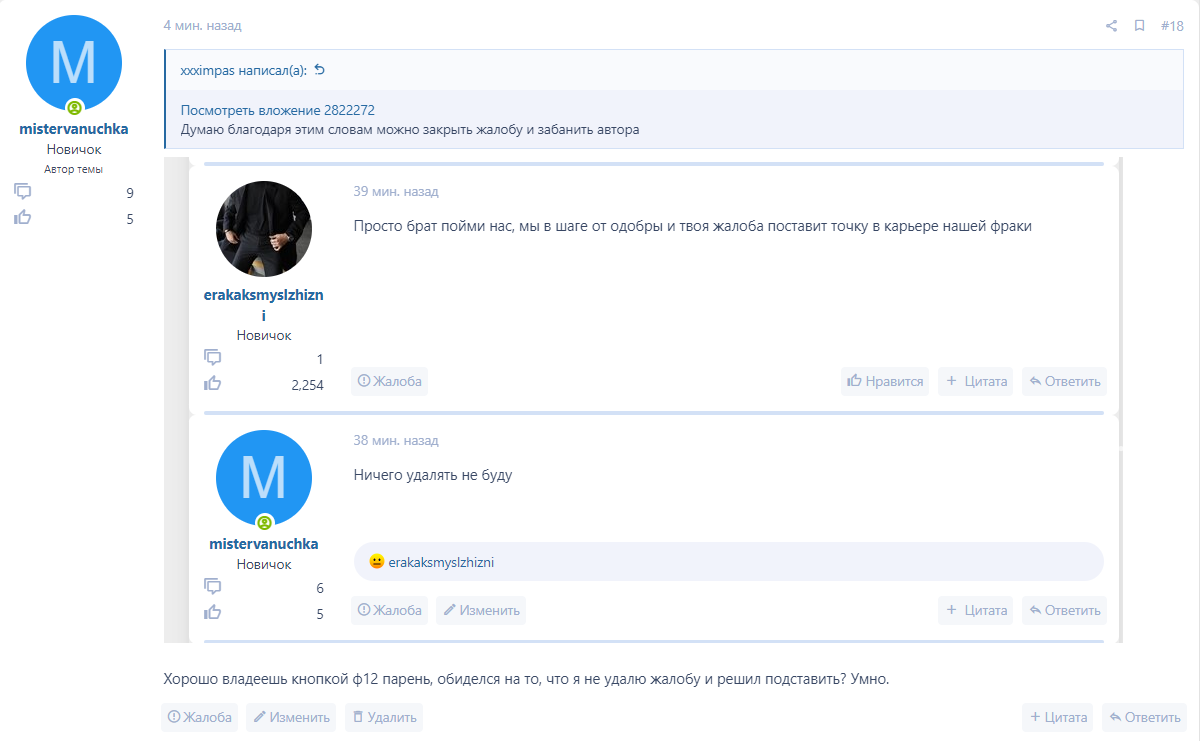
Task: Click "Удалить" at the bottom of post
Action: point(384,717)
